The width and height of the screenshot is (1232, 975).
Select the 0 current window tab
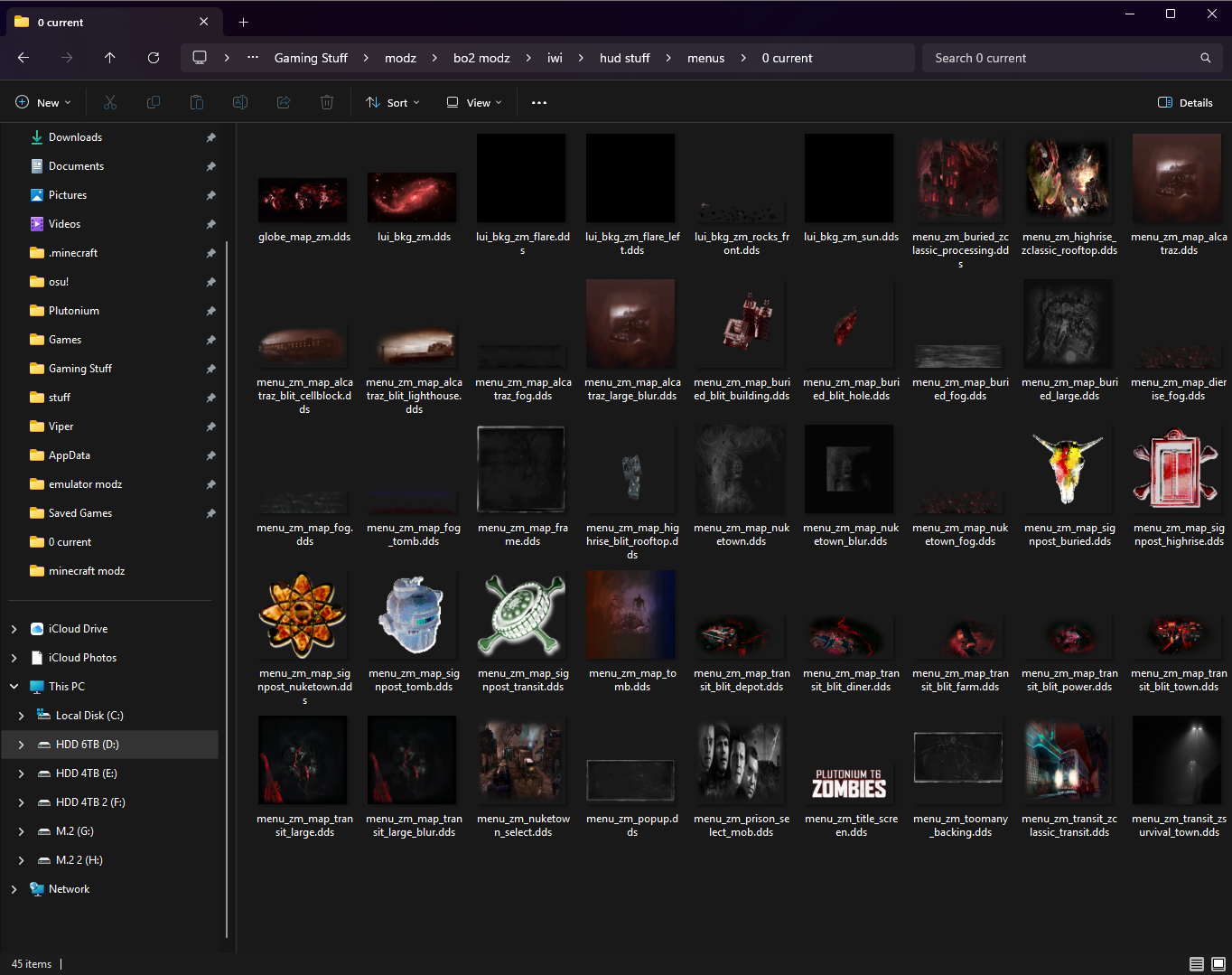pyautogui.click(x=113, y=22)
